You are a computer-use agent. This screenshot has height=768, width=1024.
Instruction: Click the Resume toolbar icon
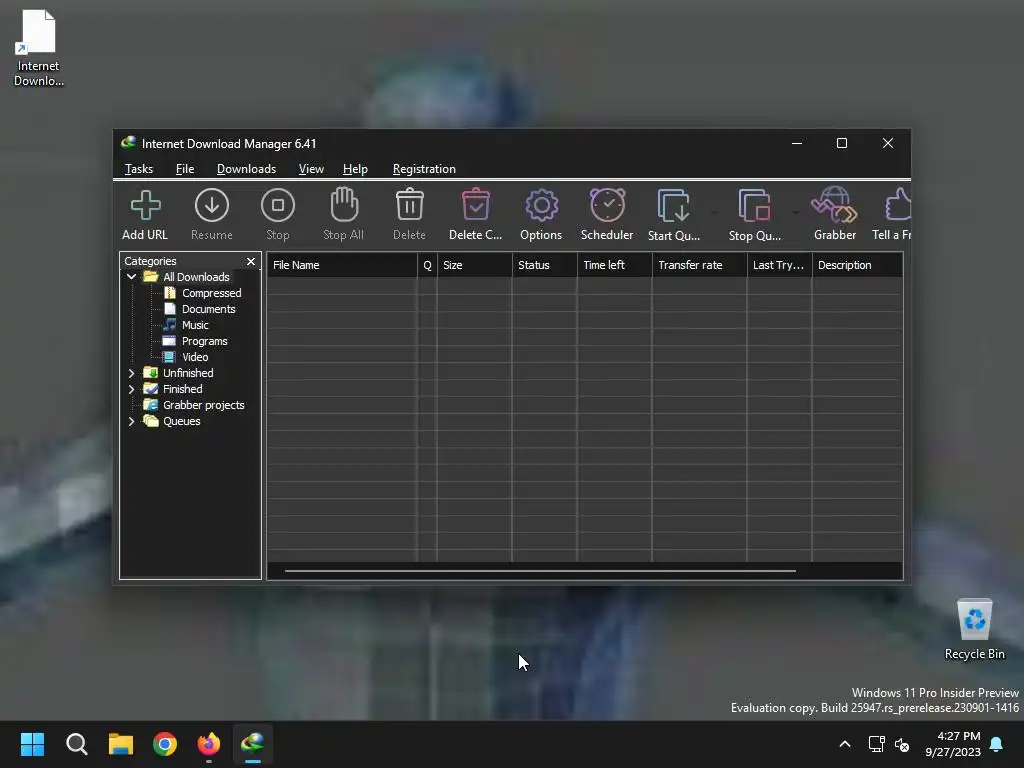[212, 205]
